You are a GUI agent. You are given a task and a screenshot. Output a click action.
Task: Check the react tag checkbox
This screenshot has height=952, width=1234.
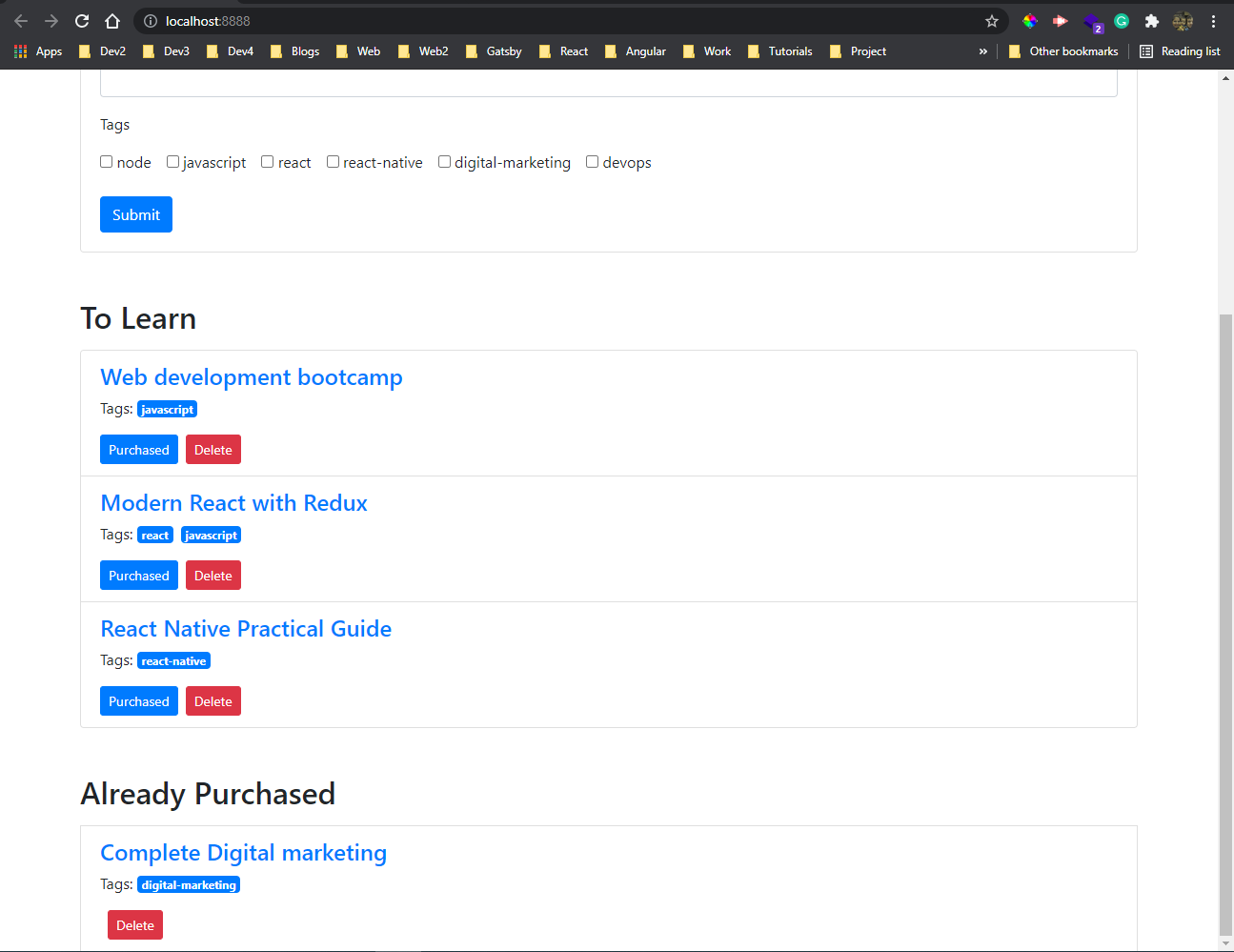click(x=268, y=162)
